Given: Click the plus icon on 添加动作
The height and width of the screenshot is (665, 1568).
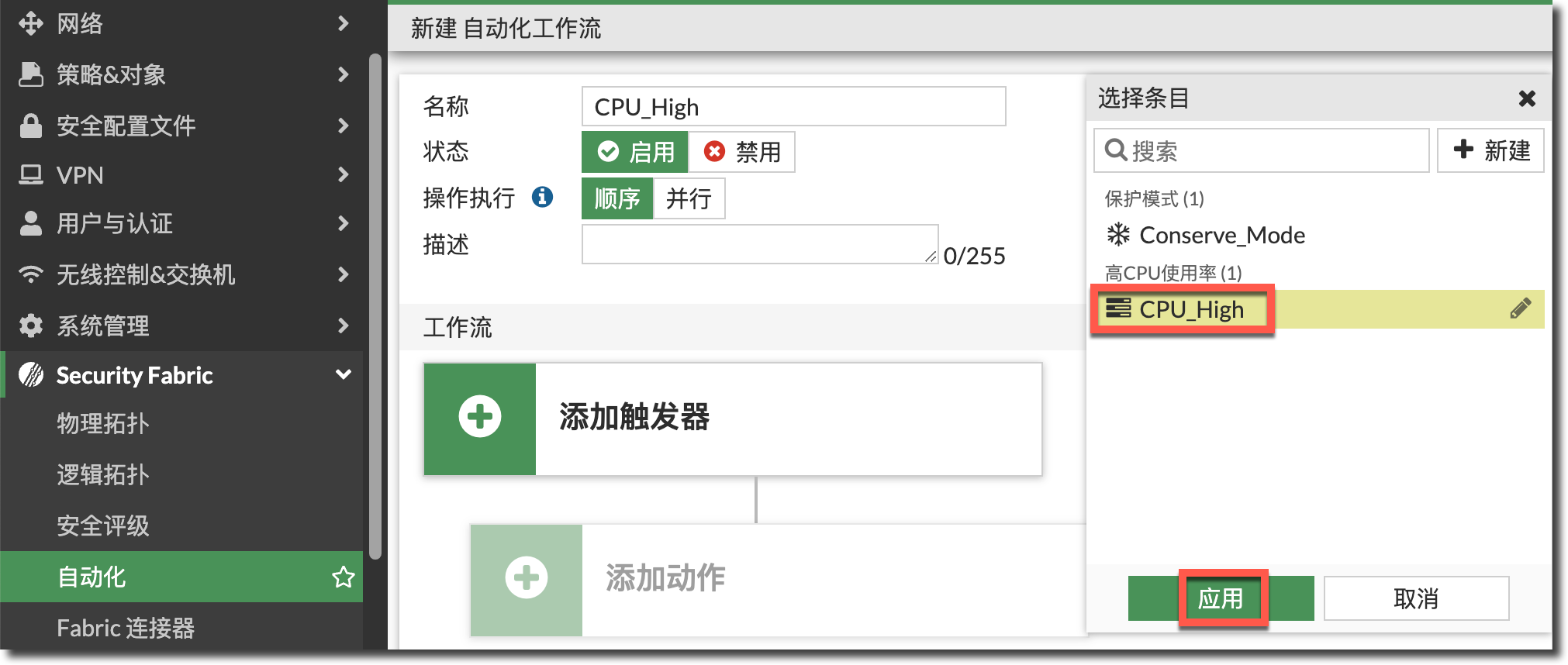Looking at the screenshot, I should point(526,578).
